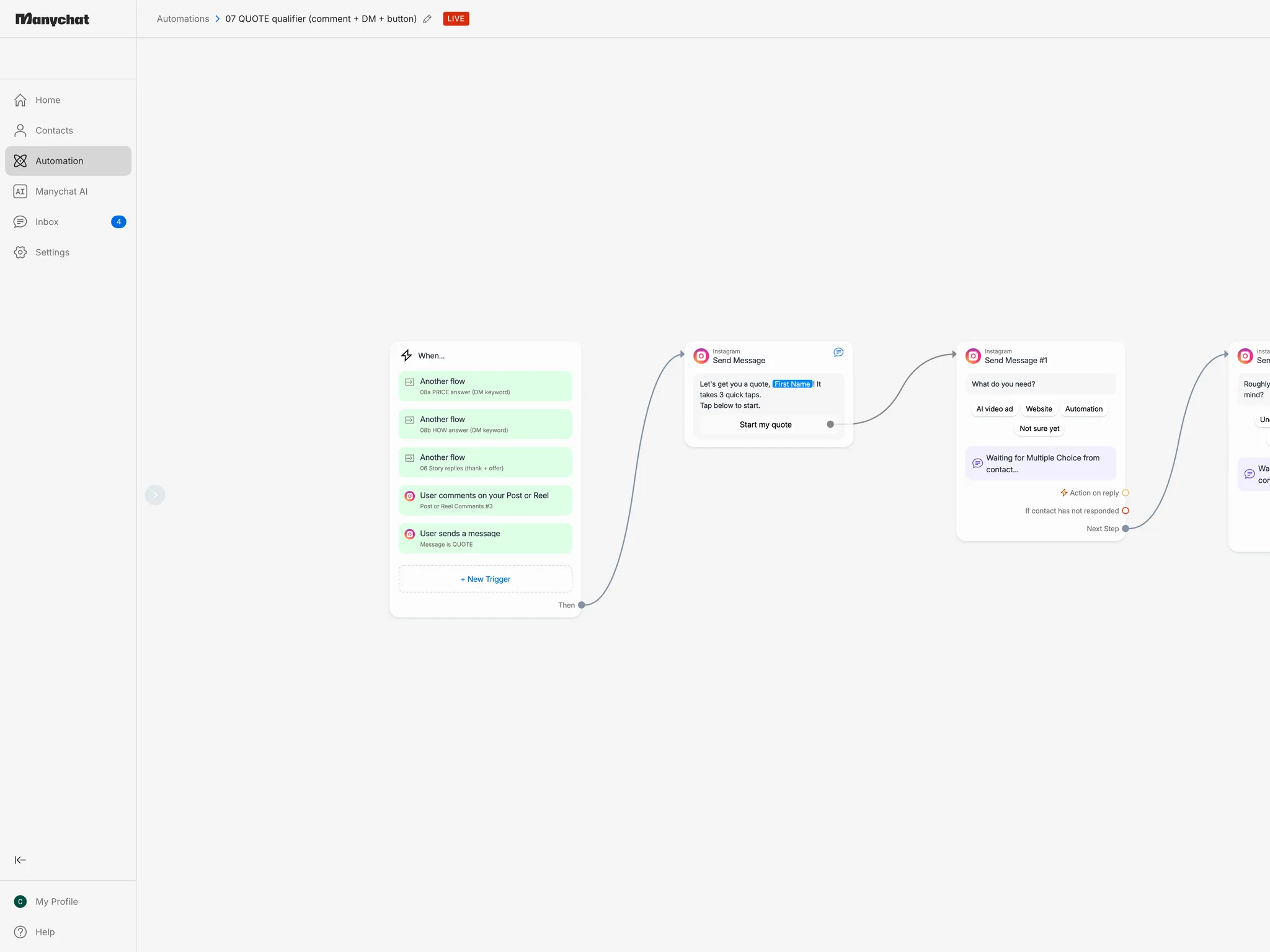Select the Automation quick reply chip

point(1083,409)
